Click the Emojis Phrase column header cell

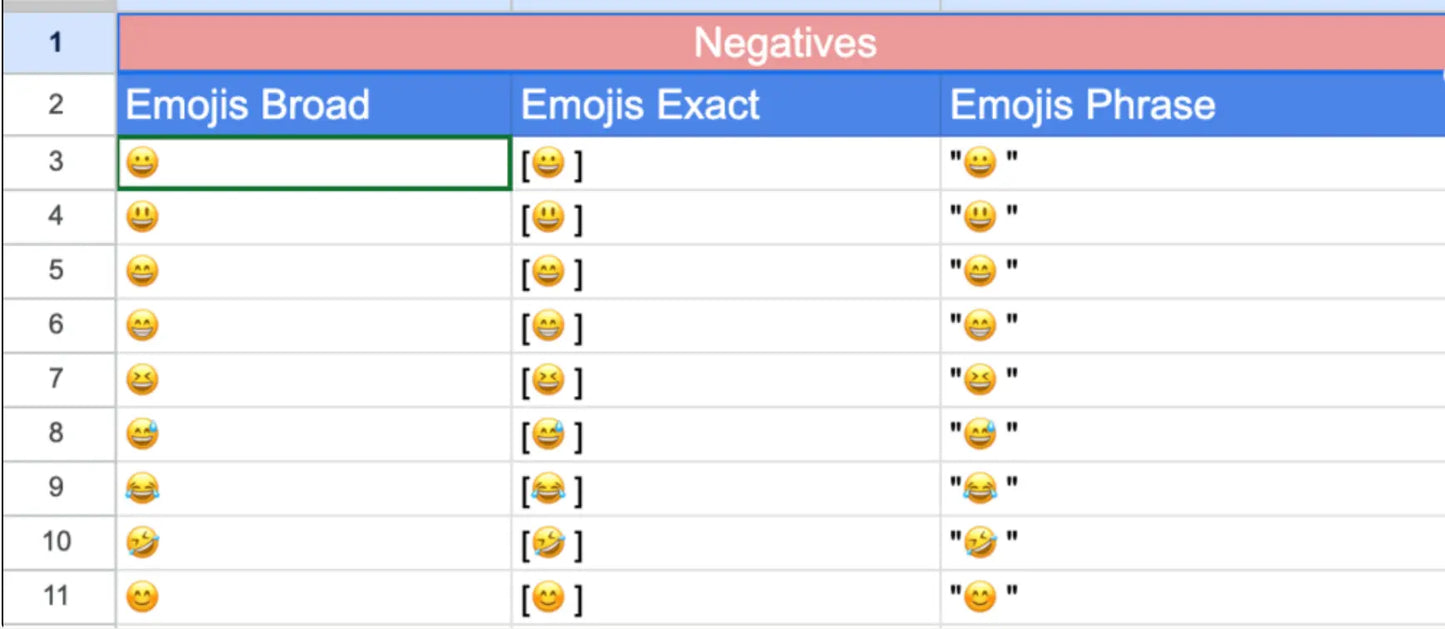coord(1190,105)
